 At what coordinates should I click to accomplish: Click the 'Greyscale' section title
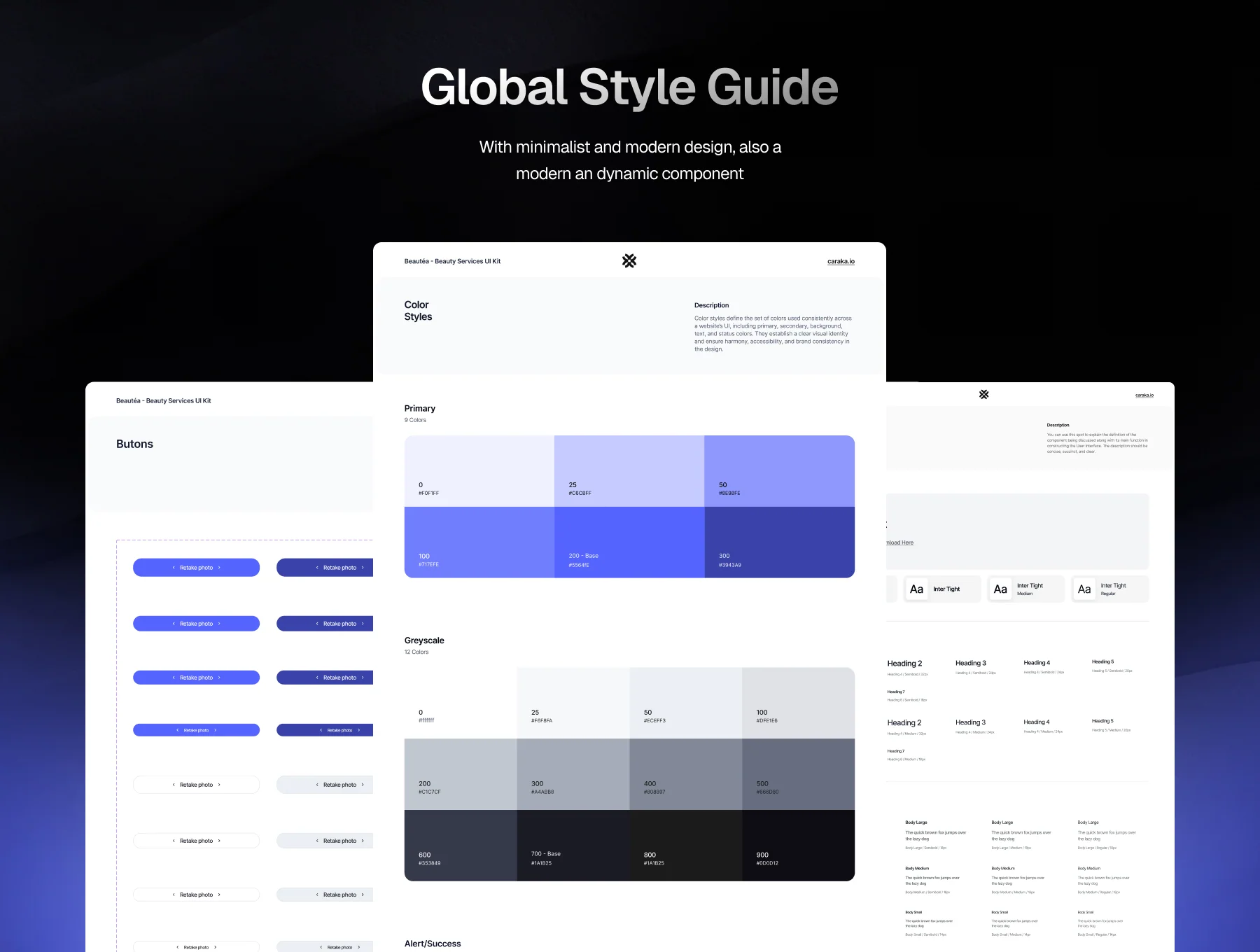pyautogui.click(x=424, y=640)
